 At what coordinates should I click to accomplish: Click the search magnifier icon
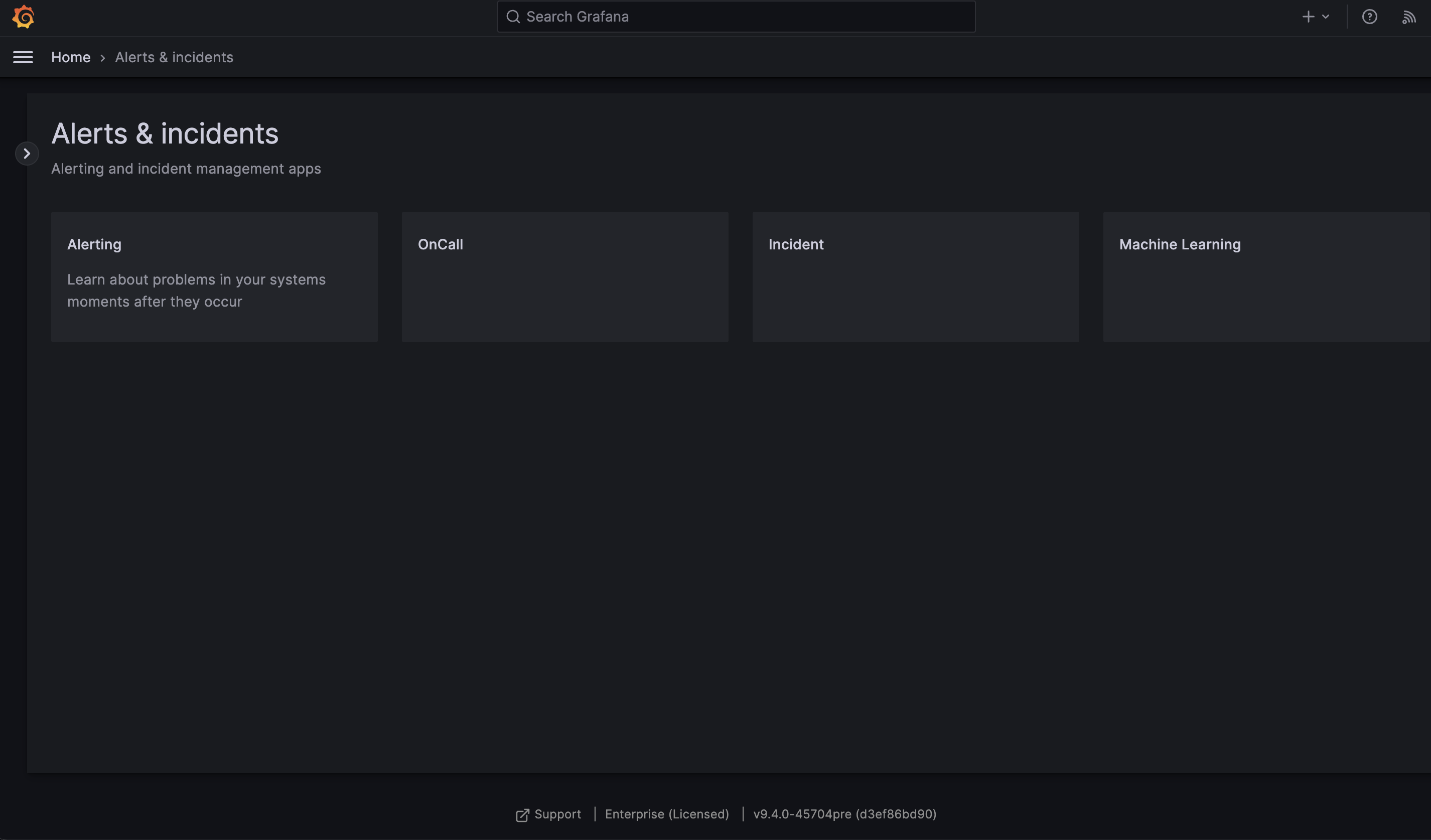[513, 17]
